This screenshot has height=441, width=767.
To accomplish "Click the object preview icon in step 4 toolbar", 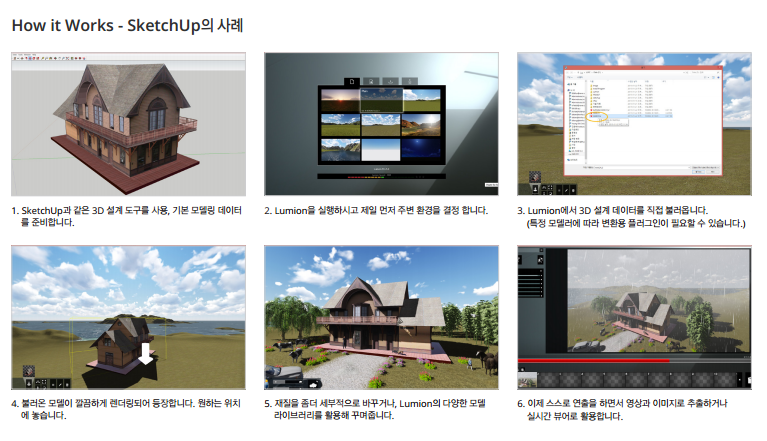I will click(29, 372).
